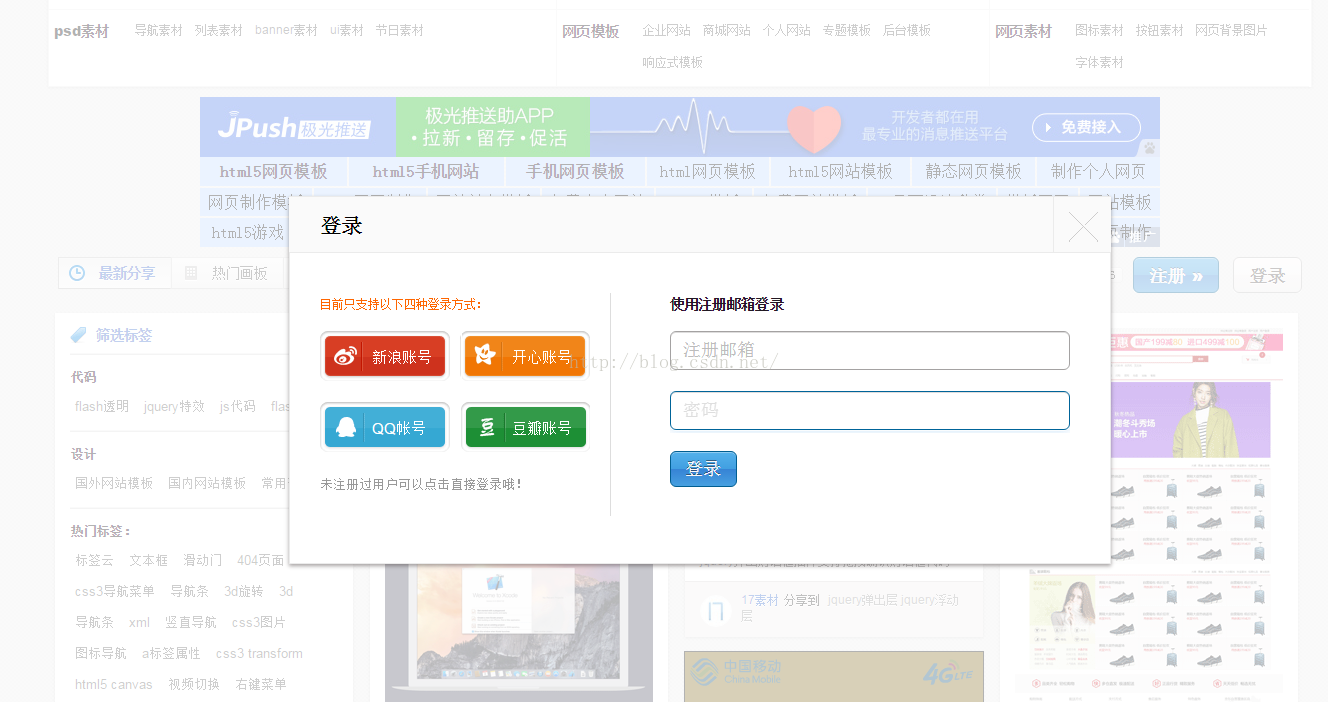Filter by the js代码 tag

(237, 406)
